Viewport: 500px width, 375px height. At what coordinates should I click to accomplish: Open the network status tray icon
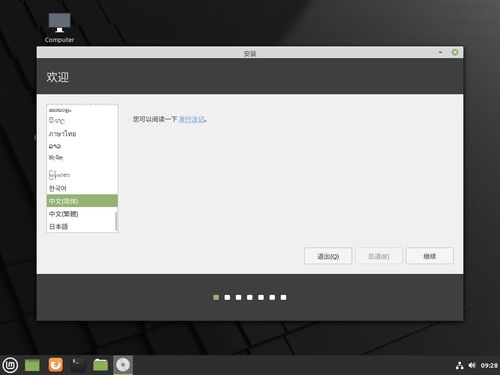pos(460,366)
